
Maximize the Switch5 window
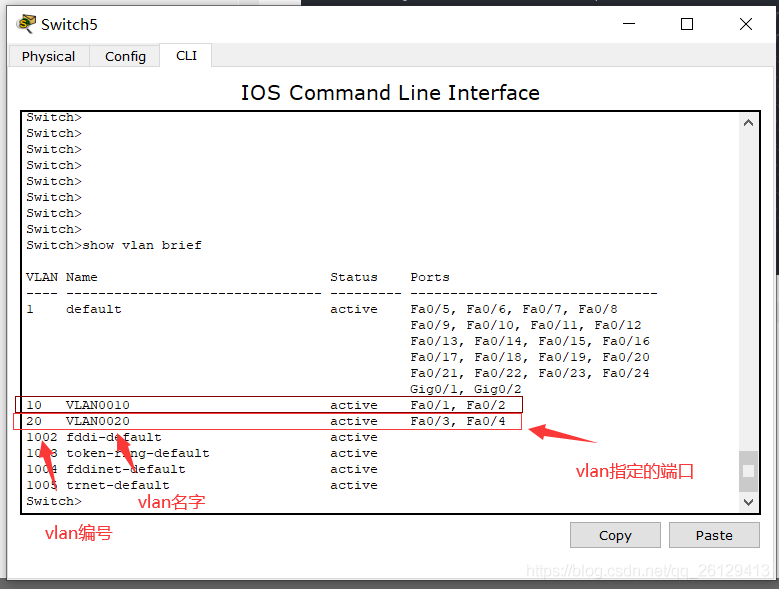point(687,24)
